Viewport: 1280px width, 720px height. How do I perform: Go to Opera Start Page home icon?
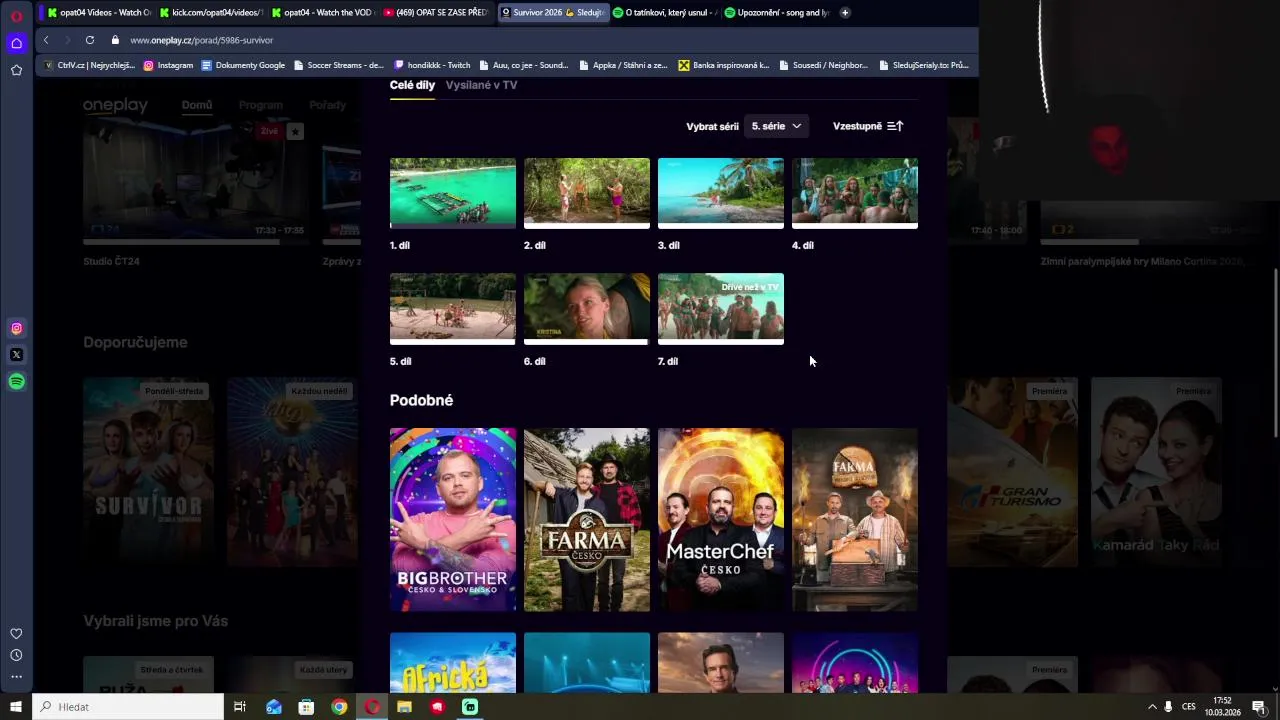click(x=16, y=42)
